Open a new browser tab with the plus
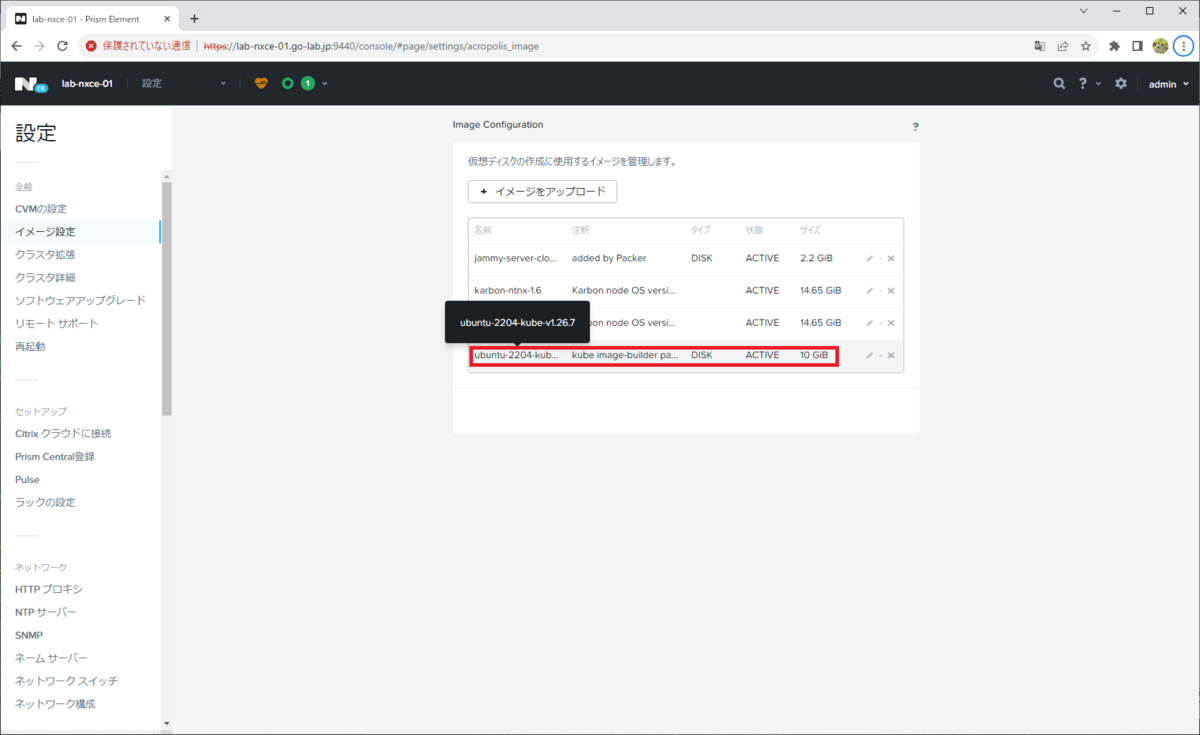 coord(194,18)
